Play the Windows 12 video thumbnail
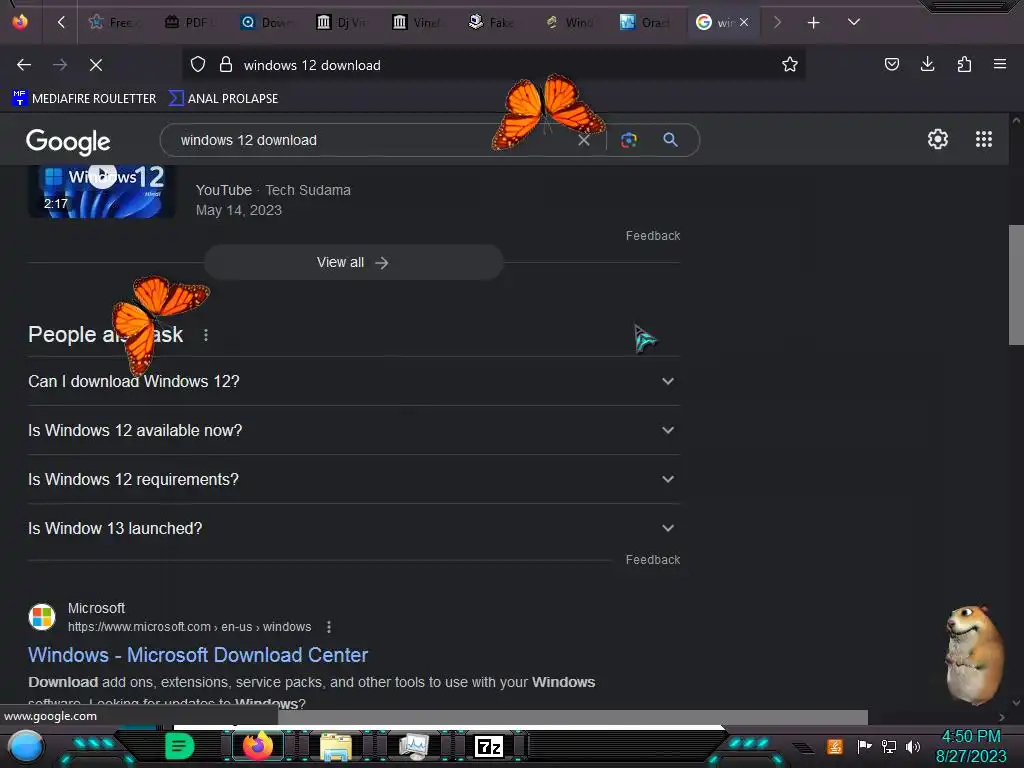This screenshot has width=1024, height=768. (x=102, y=191)
